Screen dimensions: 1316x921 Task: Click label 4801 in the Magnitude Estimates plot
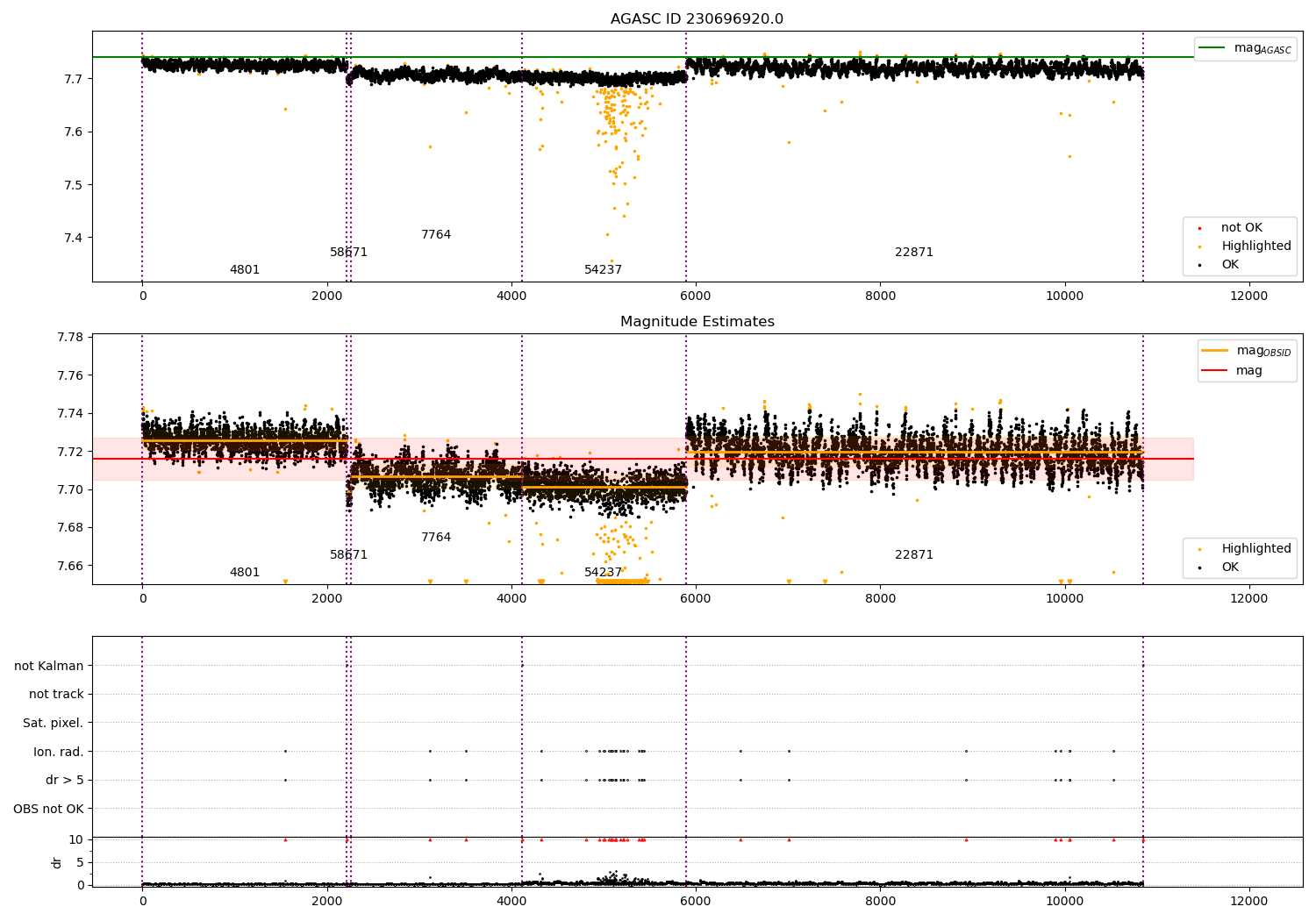click(x=245, y=573)
